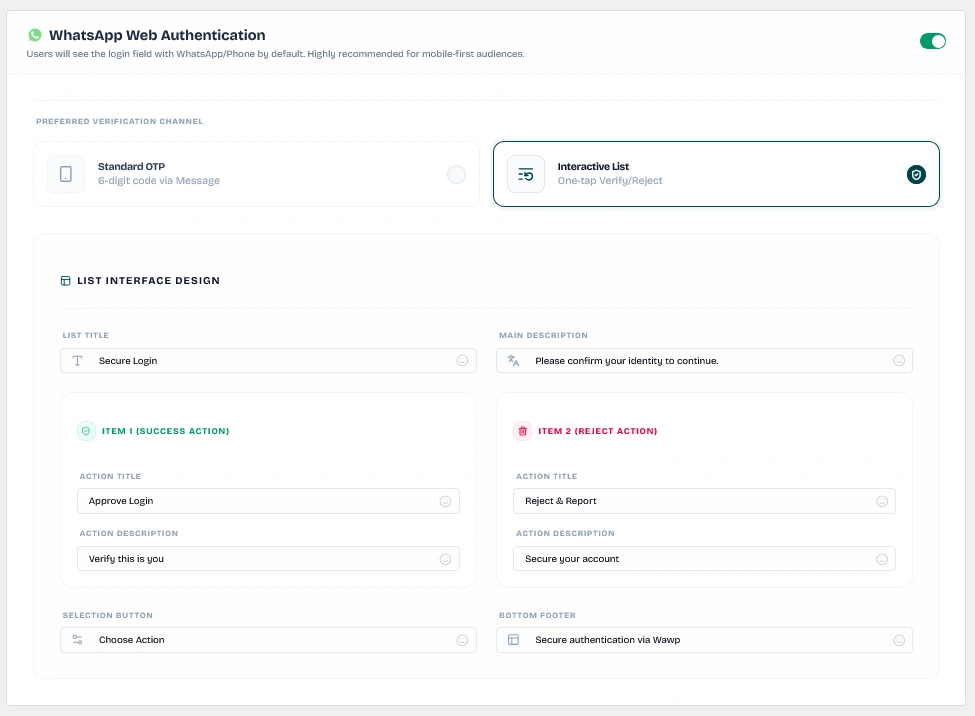975x716 pixels.
Task: Click the 'Secure your account' description field
Action: (704, 559)
